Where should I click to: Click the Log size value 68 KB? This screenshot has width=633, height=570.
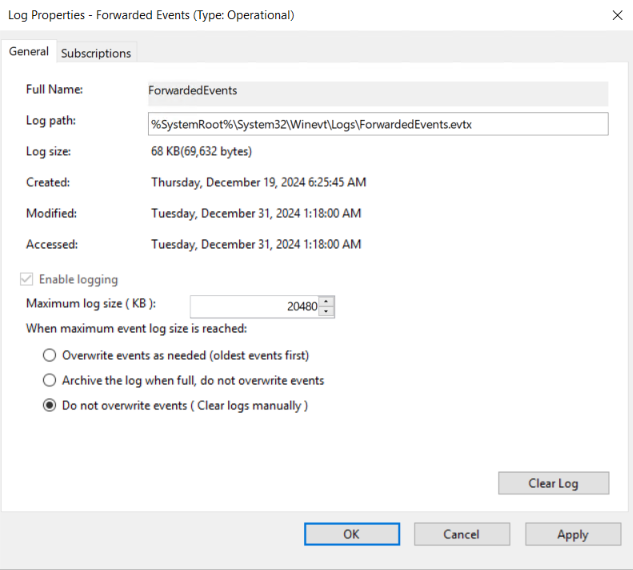point(200,152)
